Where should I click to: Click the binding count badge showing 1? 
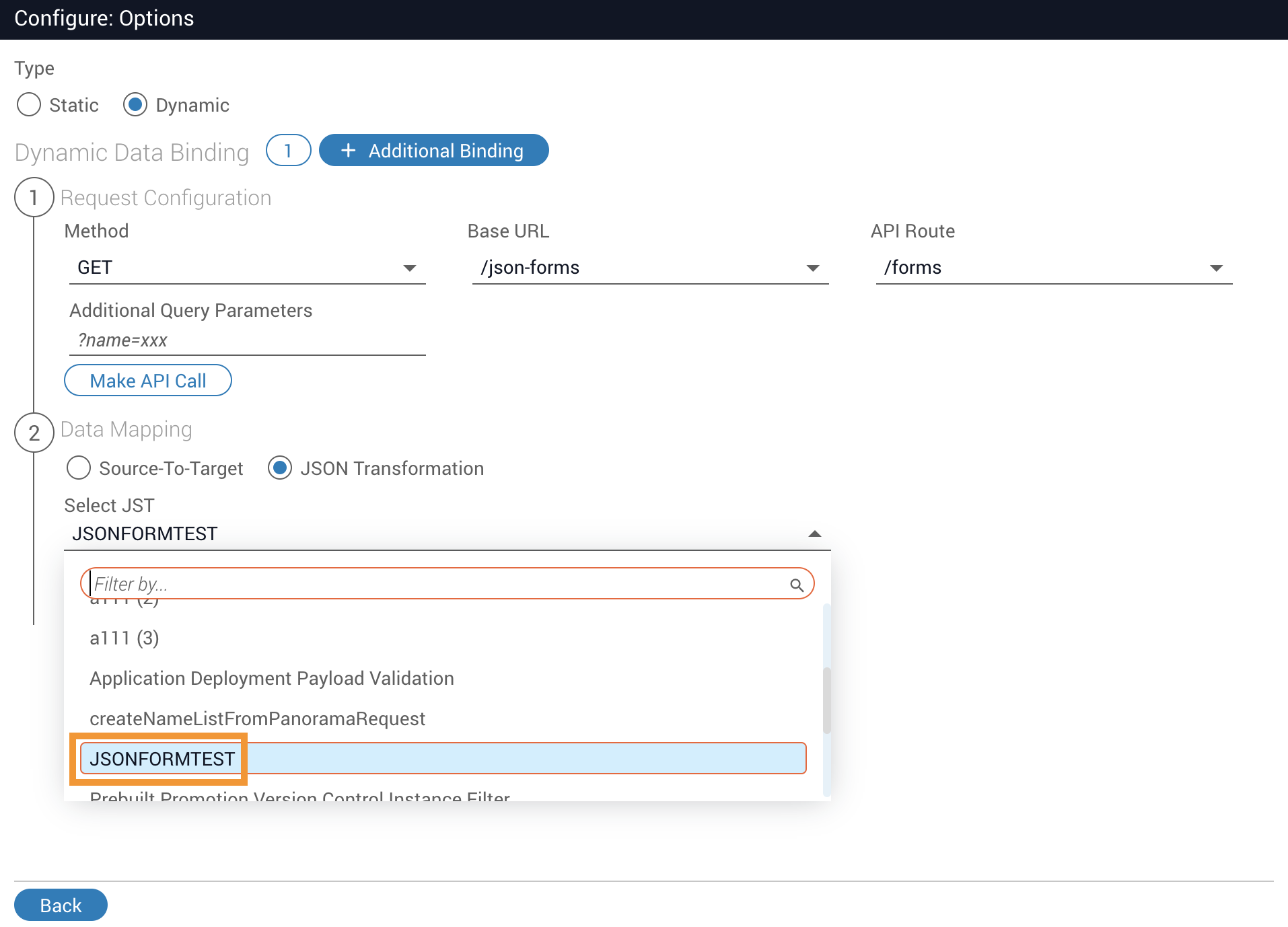click(x=288, y=151)
